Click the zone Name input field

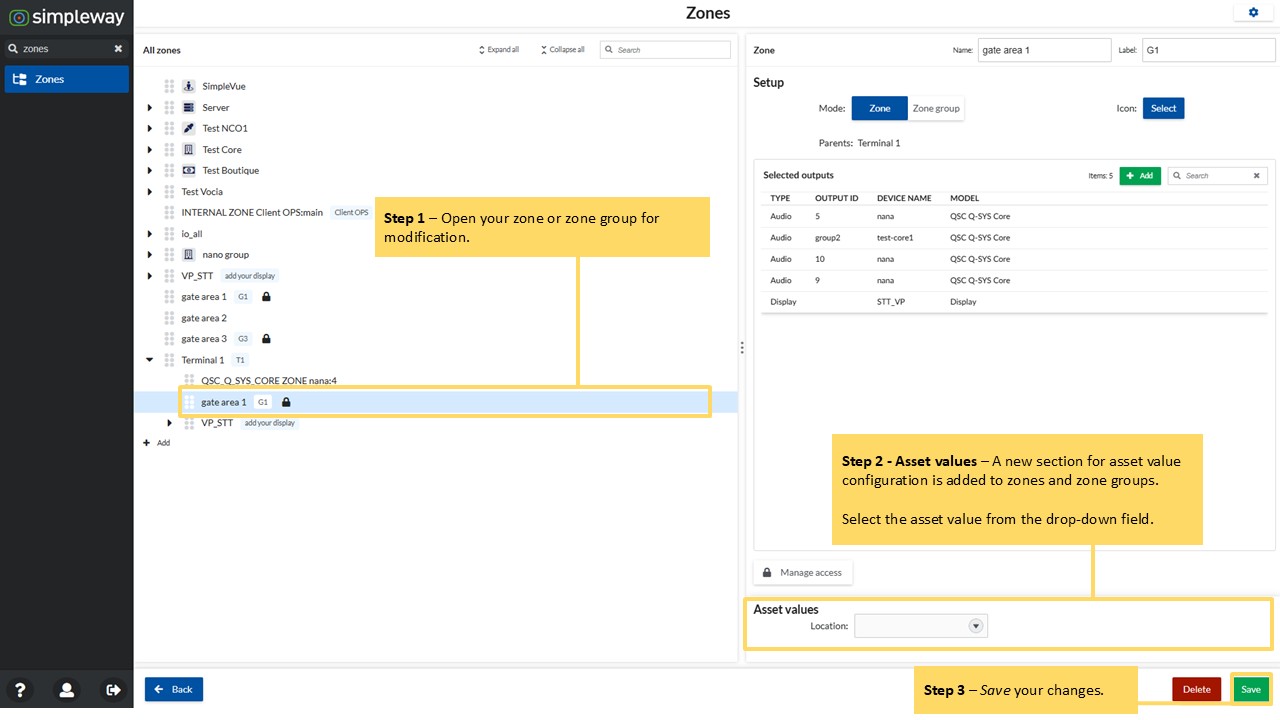(x=1044, y=50)
